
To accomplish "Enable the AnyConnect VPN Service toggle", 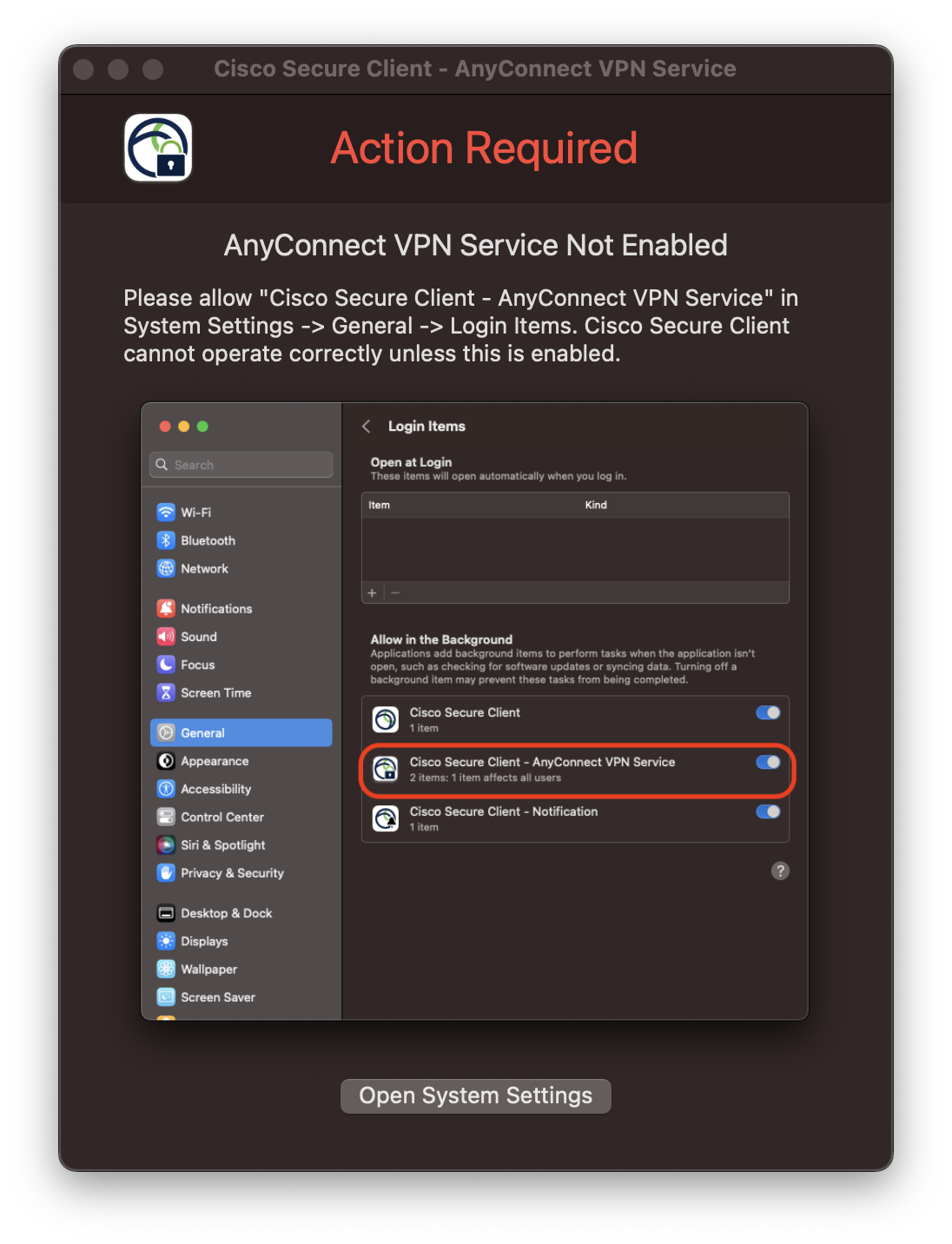I will 768,763.
